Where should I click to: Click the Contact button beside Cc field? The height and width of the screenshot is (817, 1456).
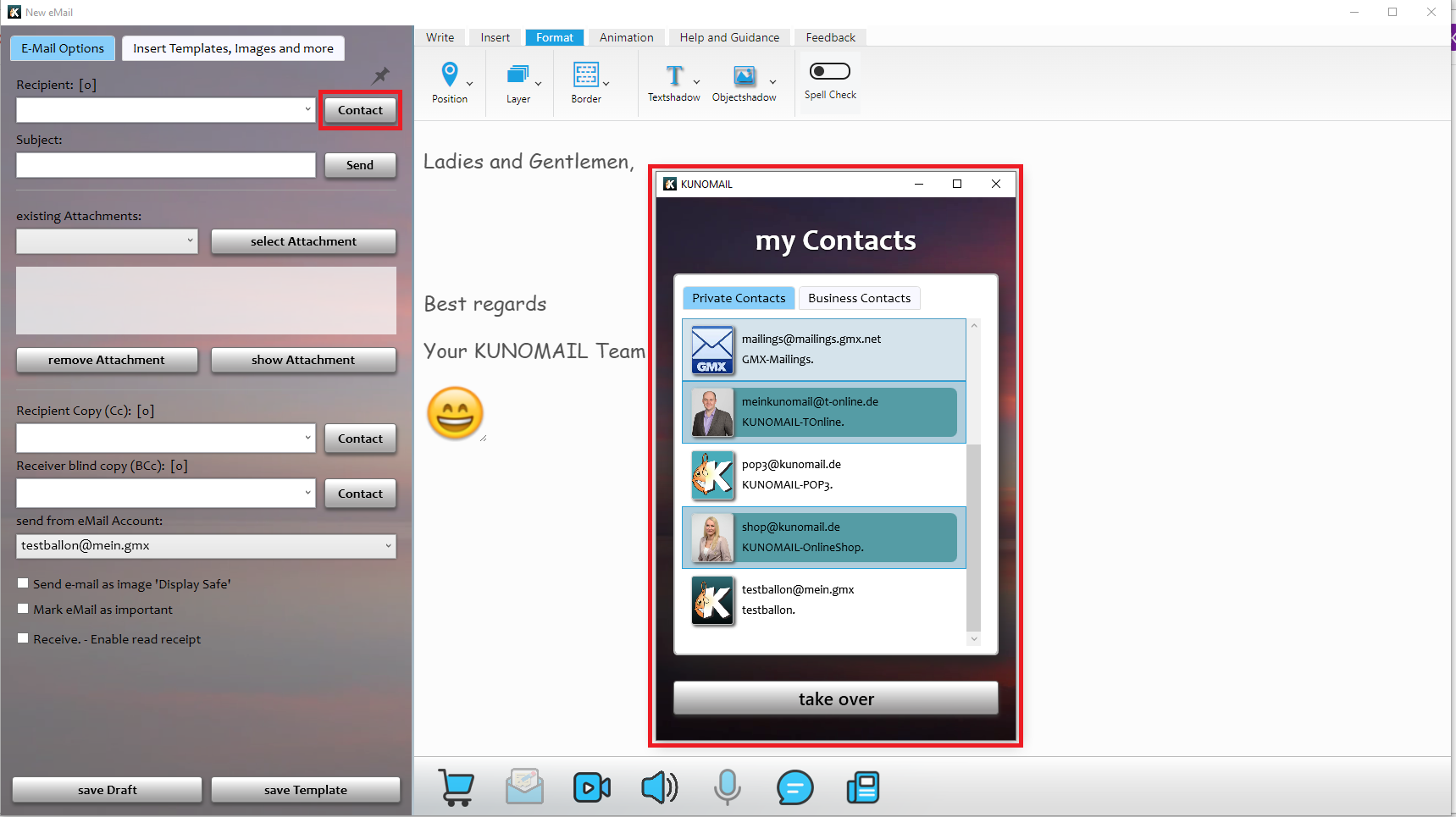pyautogui.click(x=360, y=439)
